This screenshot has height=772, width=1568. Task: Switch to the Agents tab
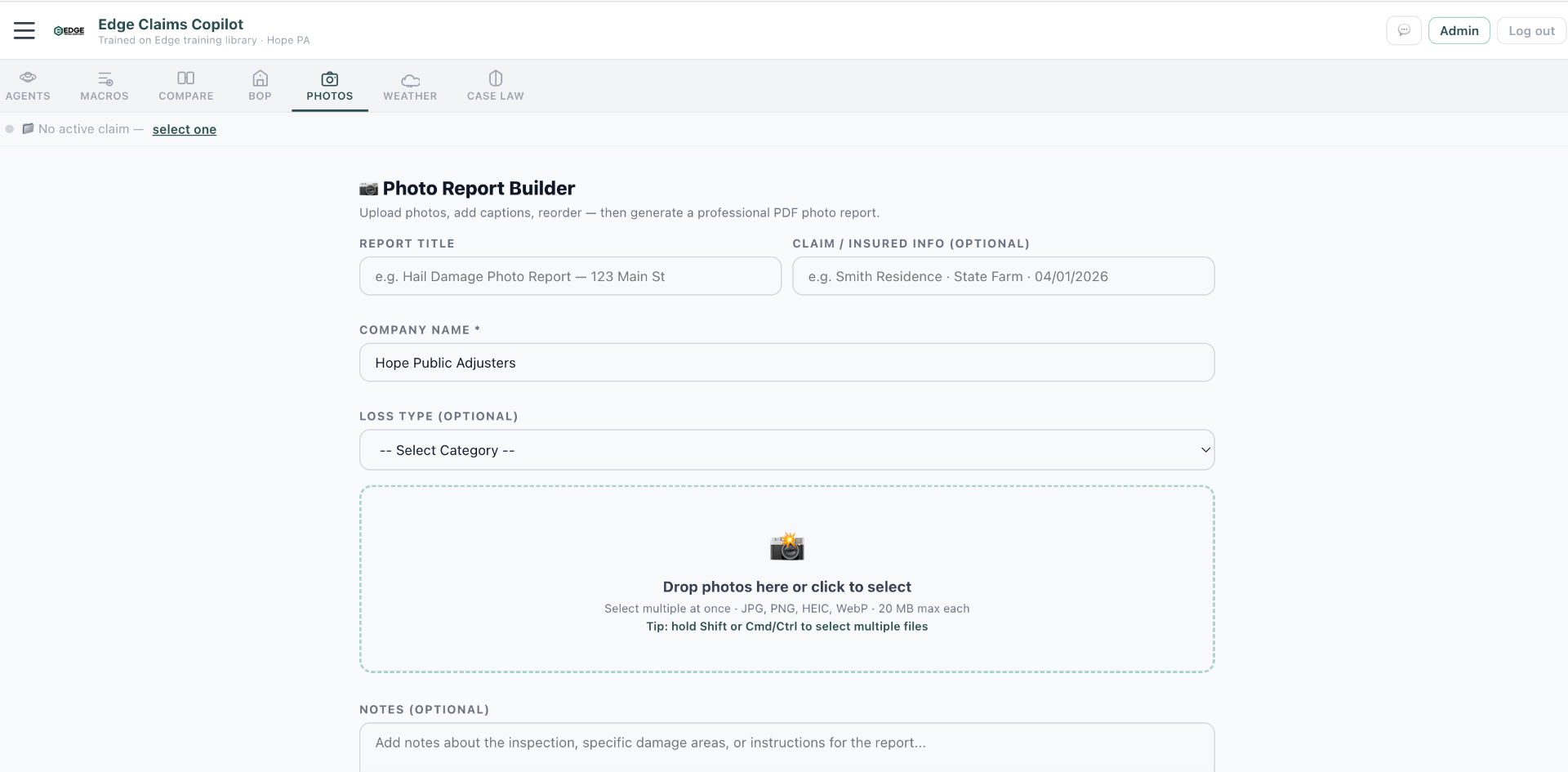[29, 86]
